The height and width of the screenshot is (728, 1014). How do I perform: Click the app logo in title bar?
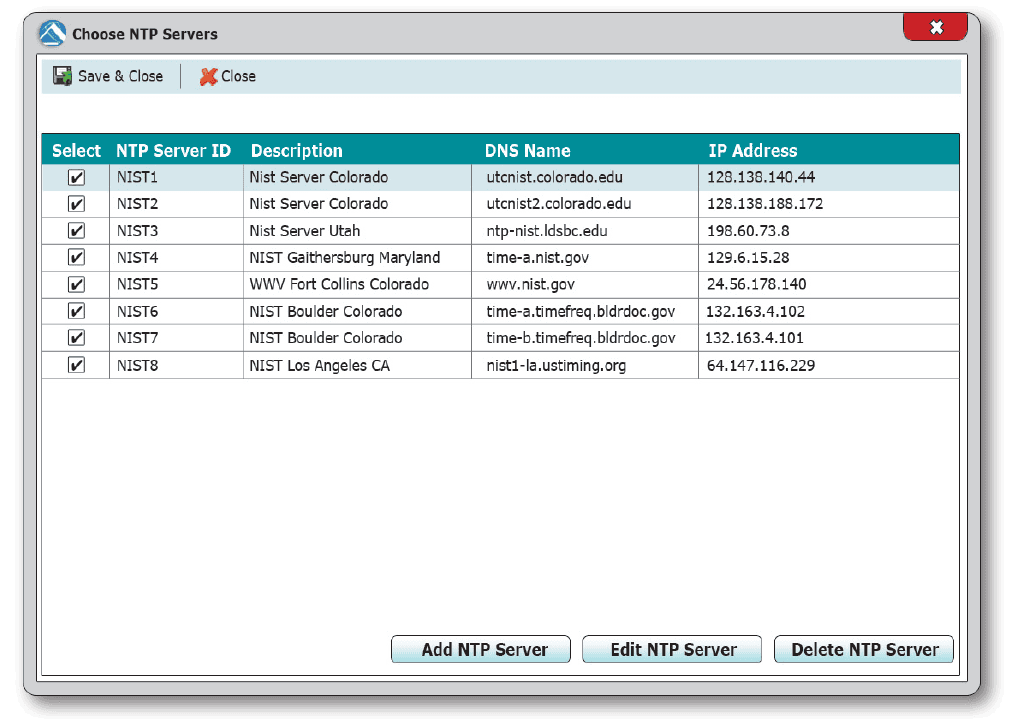52,34
